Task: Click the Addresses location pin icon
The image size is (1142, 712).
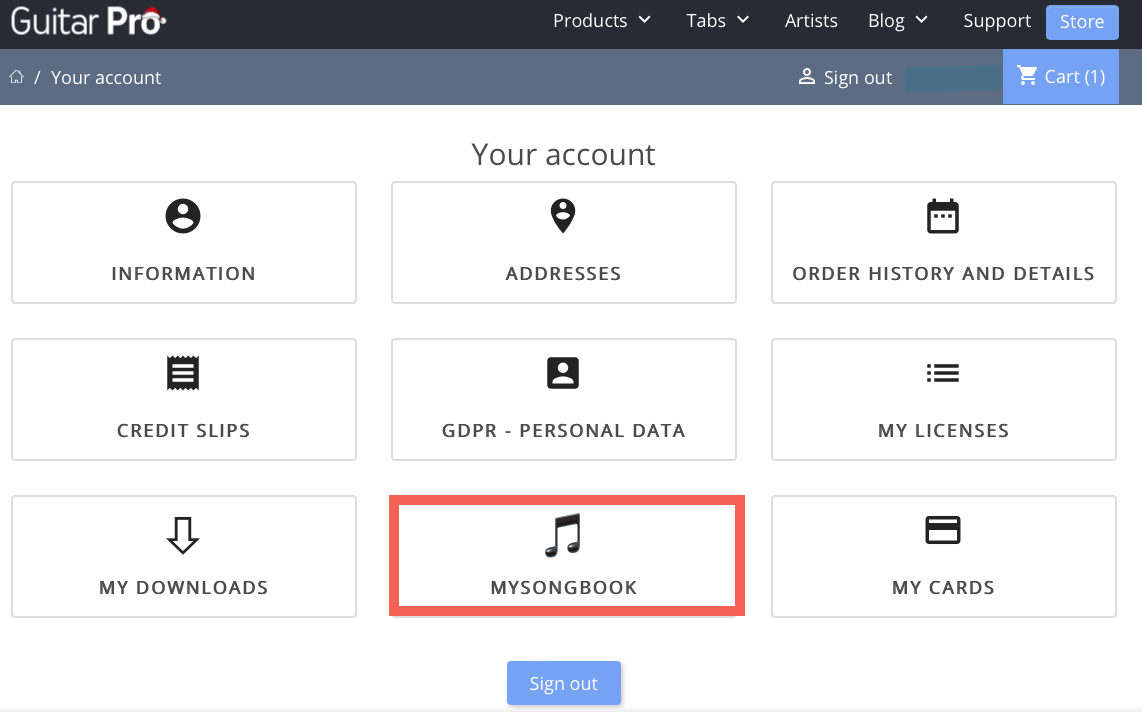Action: (x=563, y=216)
